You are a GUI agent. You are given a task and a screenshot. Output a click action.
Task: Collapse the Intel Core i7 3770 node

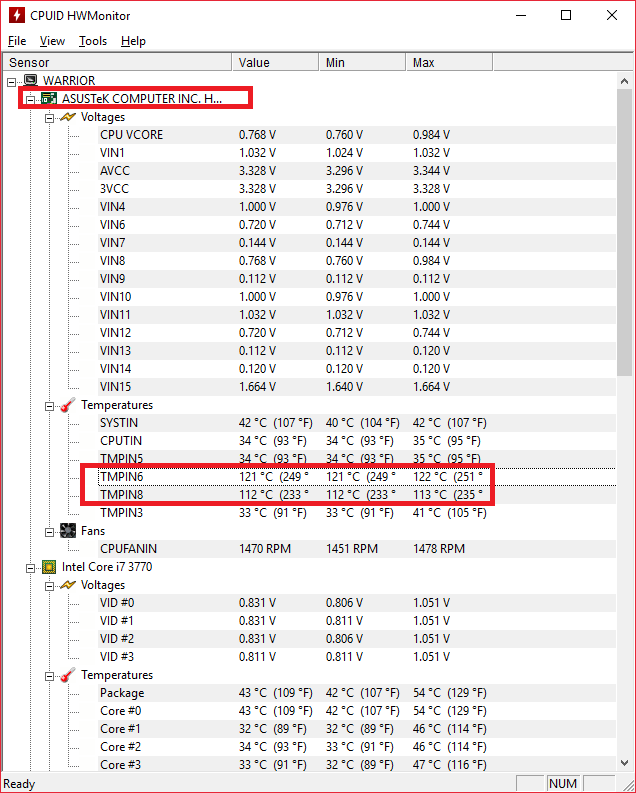click(x=30, y=568)
